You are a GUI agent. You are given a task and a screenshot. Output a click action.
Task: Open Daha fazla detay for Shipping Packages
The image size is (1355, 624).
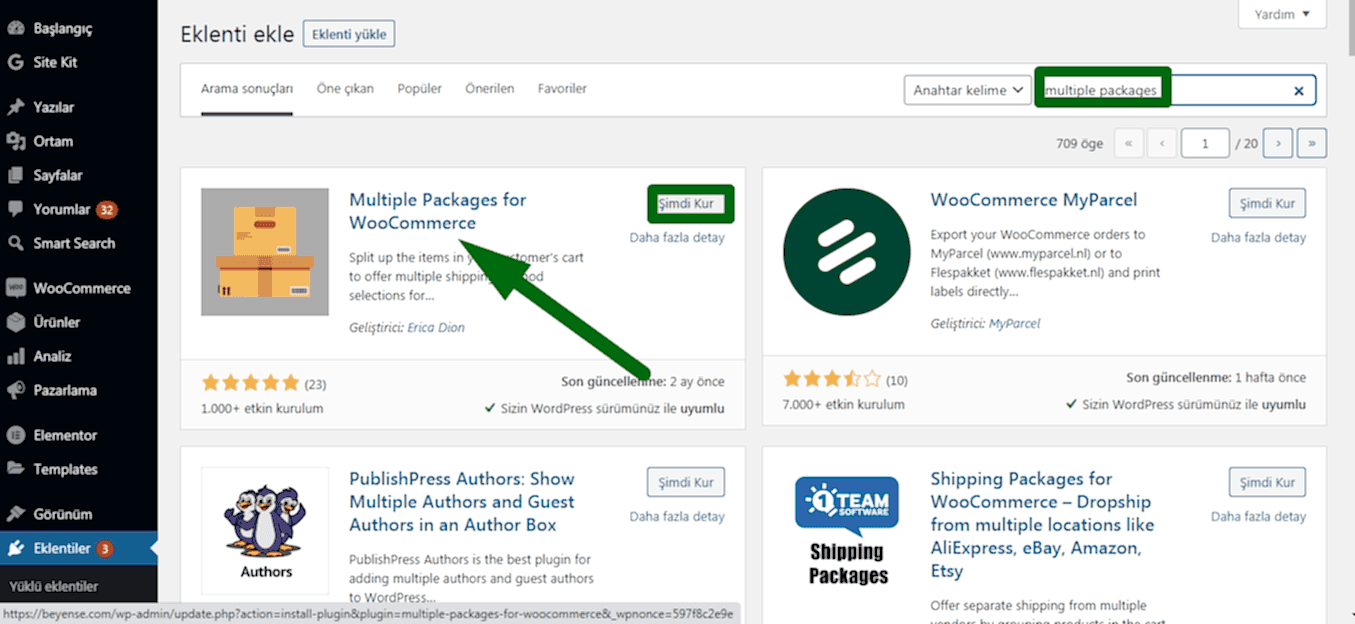click(1258, 517)
